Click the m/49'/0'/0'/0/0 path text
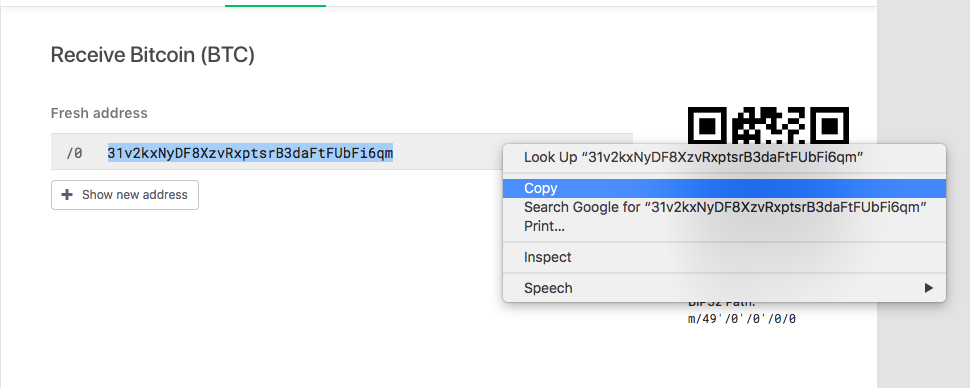 pos(742,320)
